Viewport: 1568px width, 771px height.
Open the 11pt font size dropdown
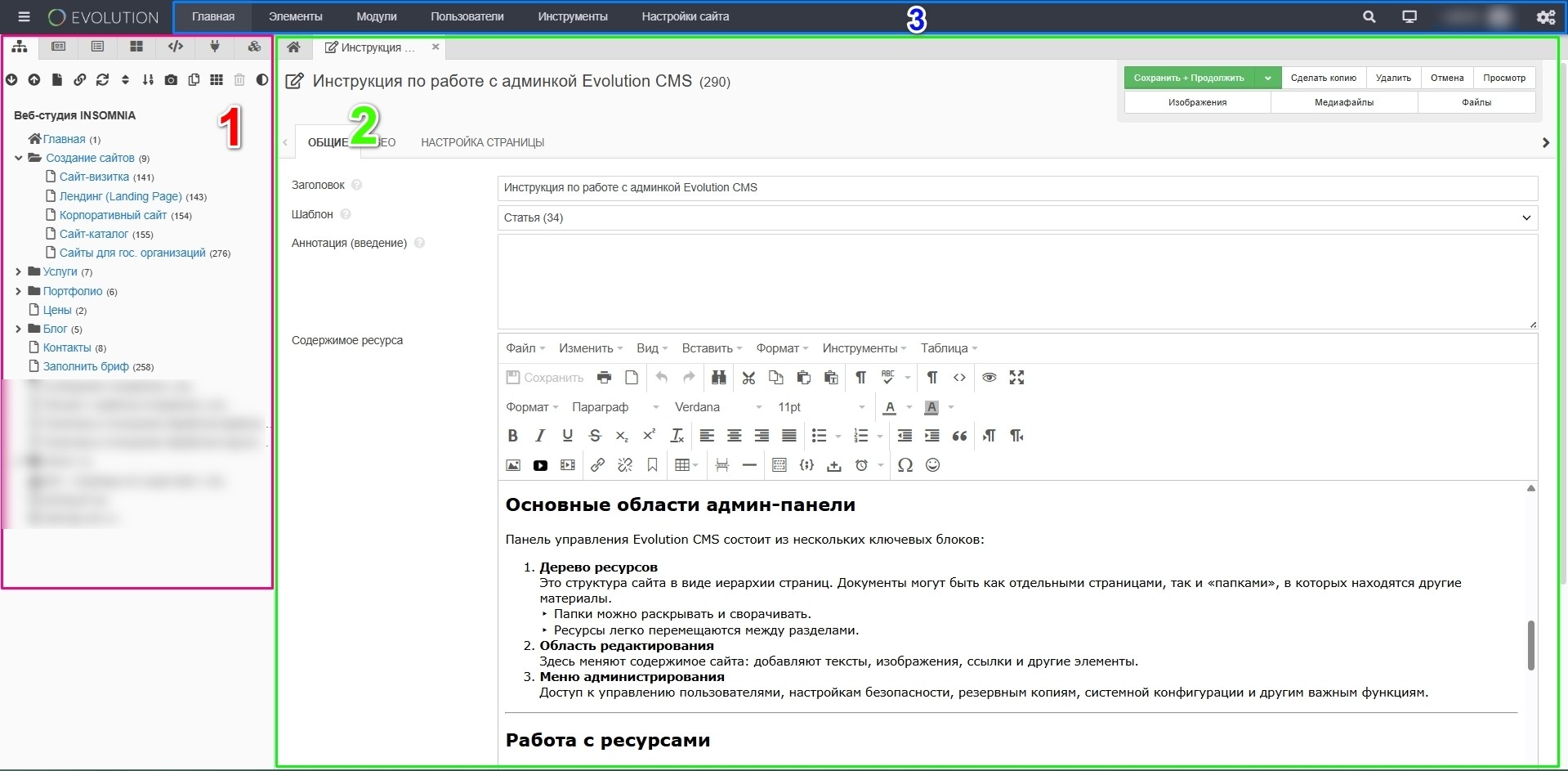(x=820, y=407)
